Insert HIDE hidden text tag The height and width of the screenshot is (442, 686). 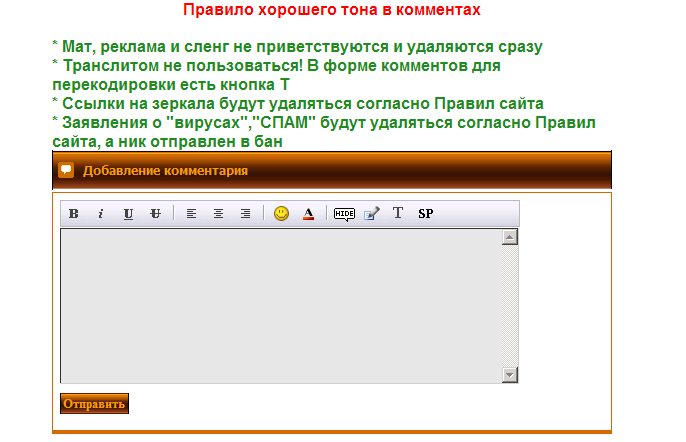[x=344, y=214]
